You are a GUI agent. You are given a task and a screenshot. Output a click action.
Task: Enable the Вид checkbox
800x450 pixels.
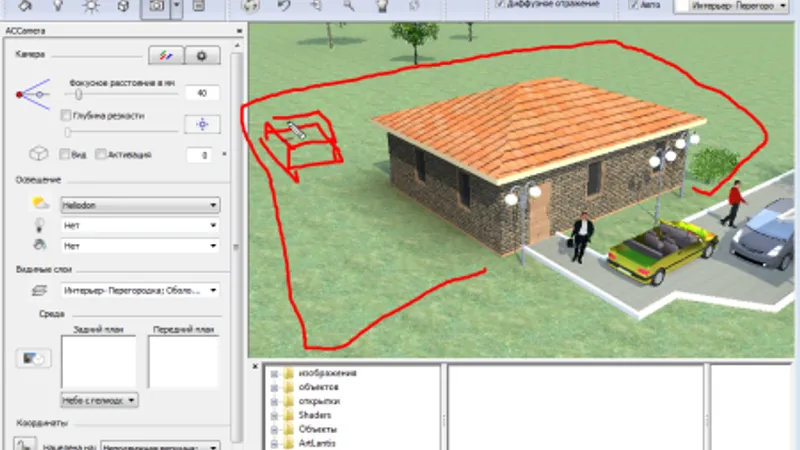[x=64, y=154]
